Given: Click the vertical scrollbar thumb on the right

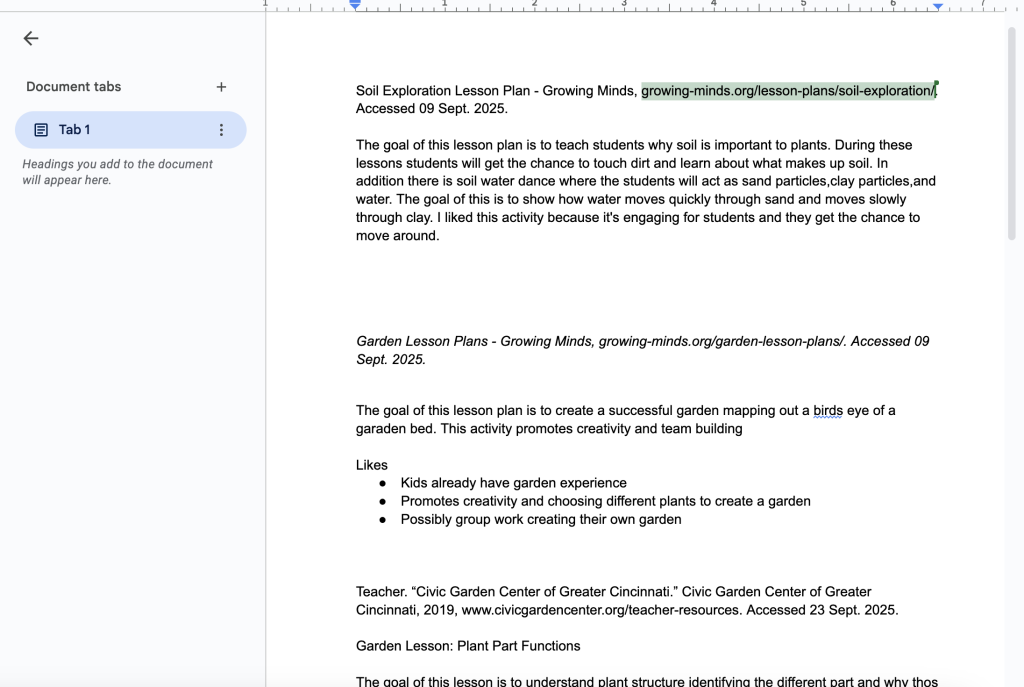Looking at the screenshot, I should point(1011,130).
